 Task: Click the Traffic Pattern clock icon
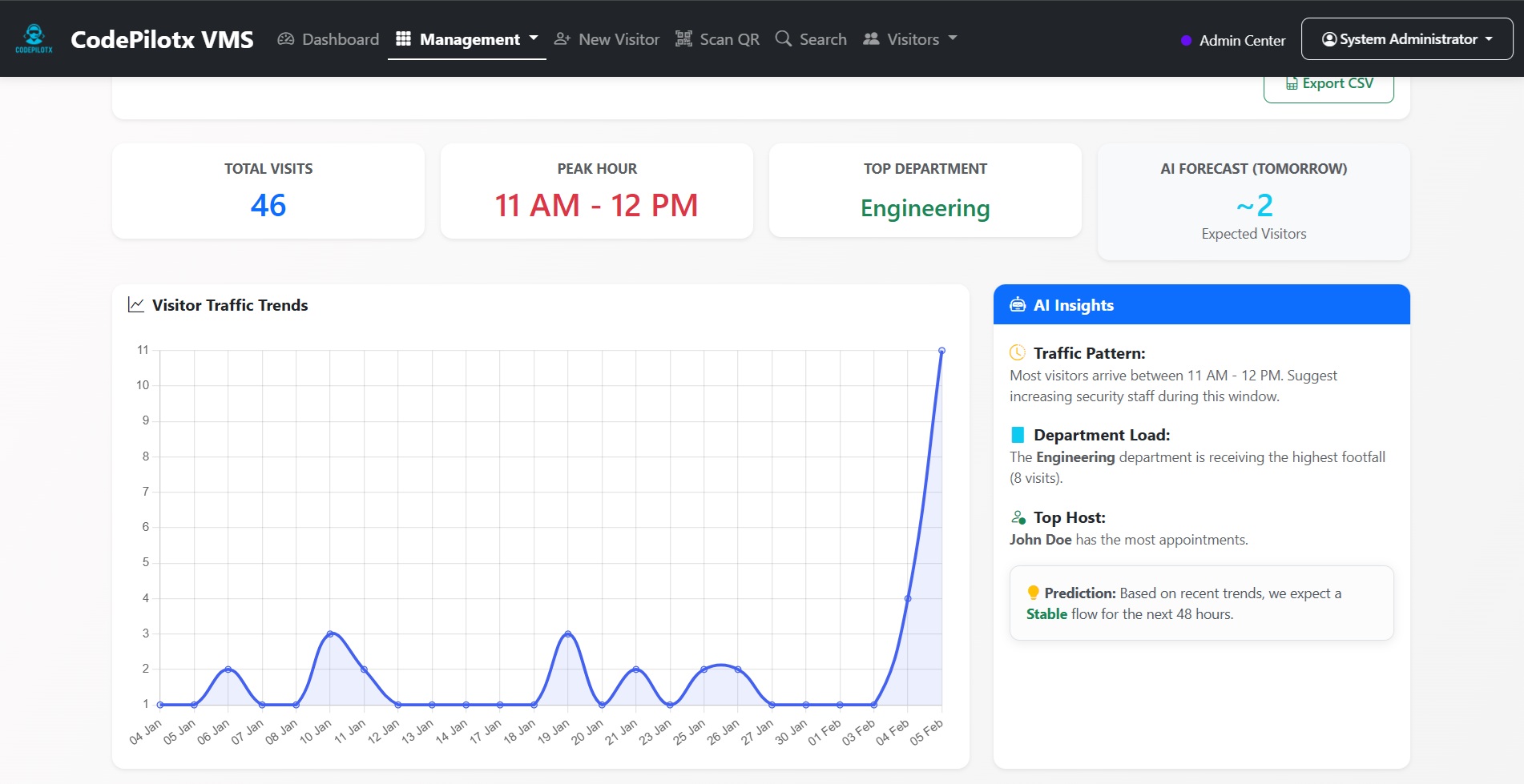1018,353
